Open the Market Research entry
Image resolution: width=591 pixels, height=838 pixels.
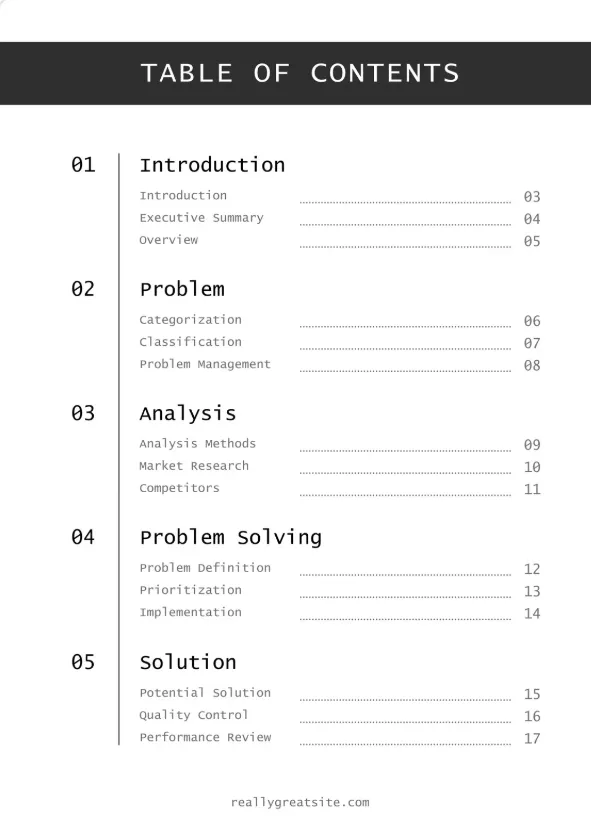194,466
